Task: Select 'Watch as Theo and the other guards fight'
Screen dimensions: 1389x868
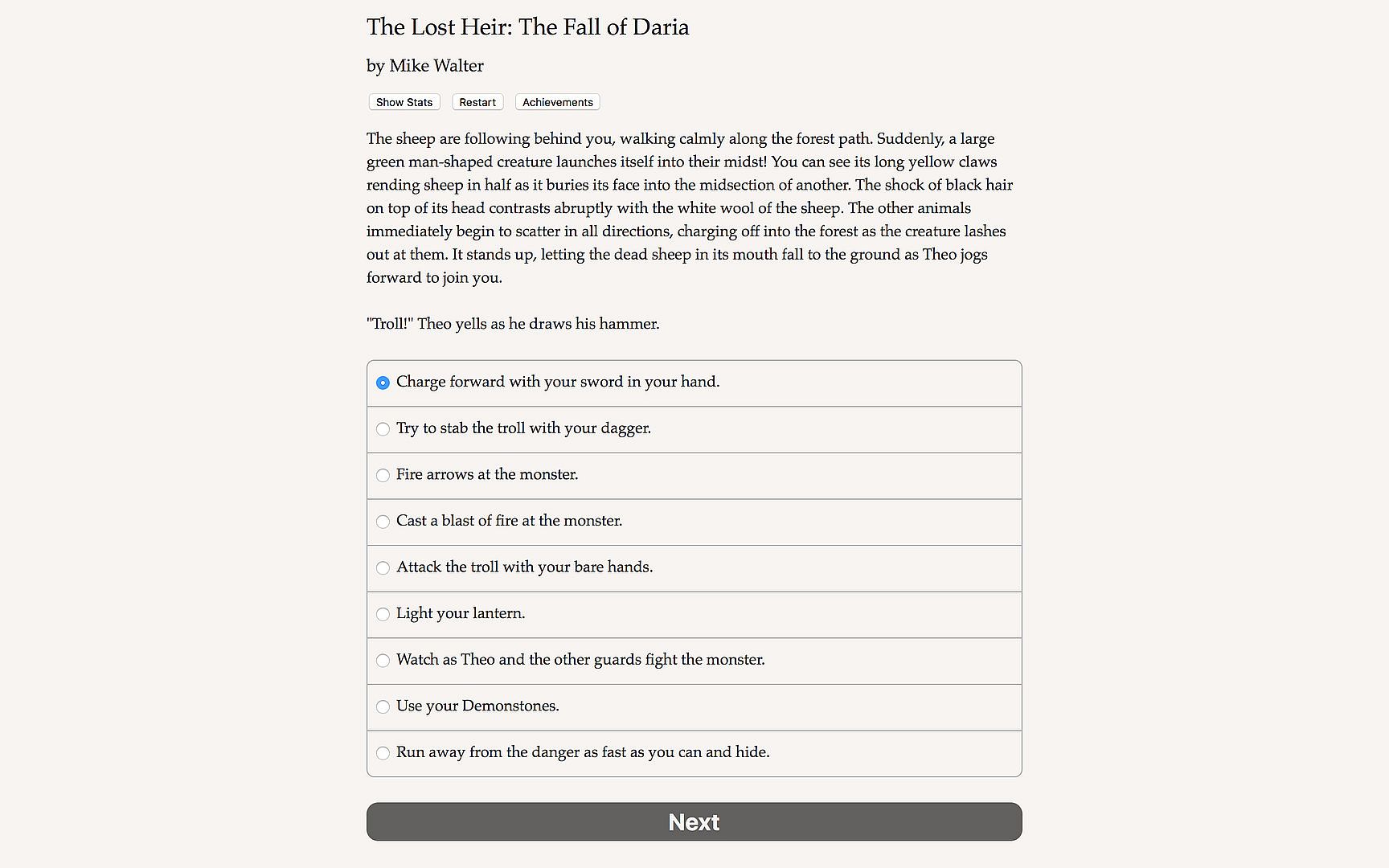Action: pos(383,661)
